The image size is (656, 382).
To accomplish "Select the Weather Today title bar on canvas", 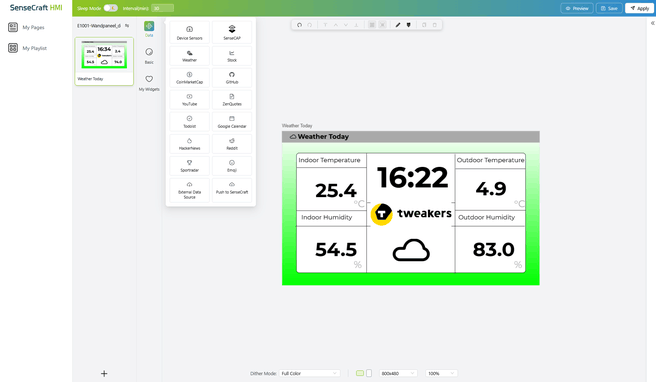I will pyautogui.click(x=410, y=136).
